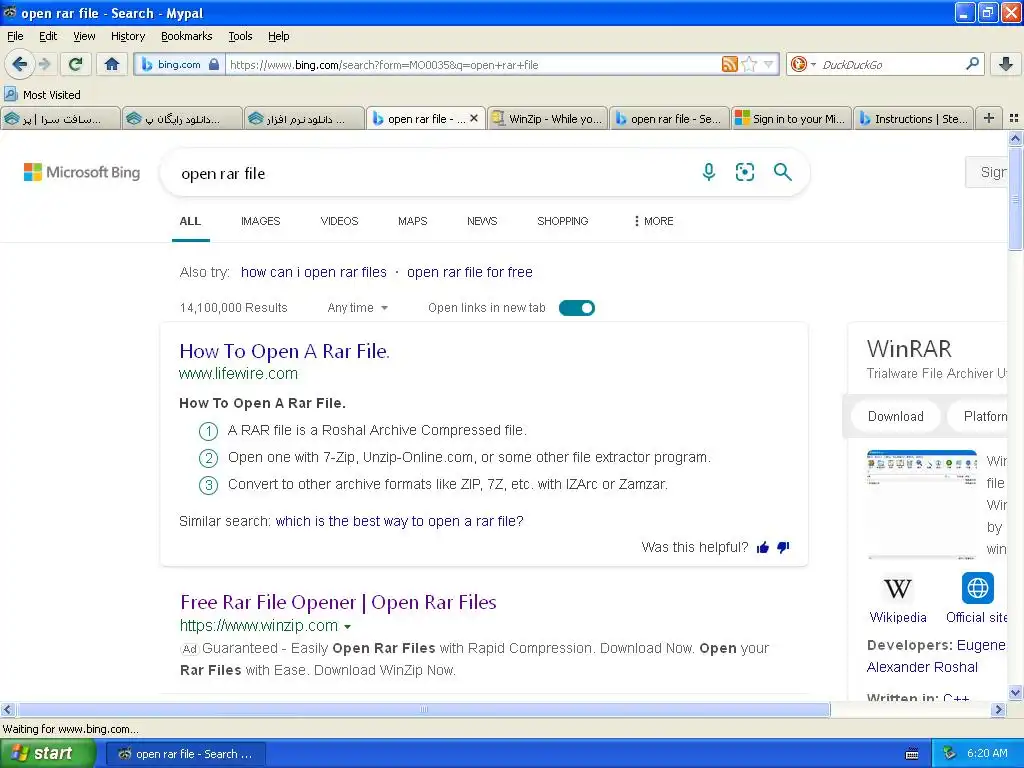Click the forward navigation arrow
Screen dimensions: 1024x768
pyautogui.click(x=45, y=64)
